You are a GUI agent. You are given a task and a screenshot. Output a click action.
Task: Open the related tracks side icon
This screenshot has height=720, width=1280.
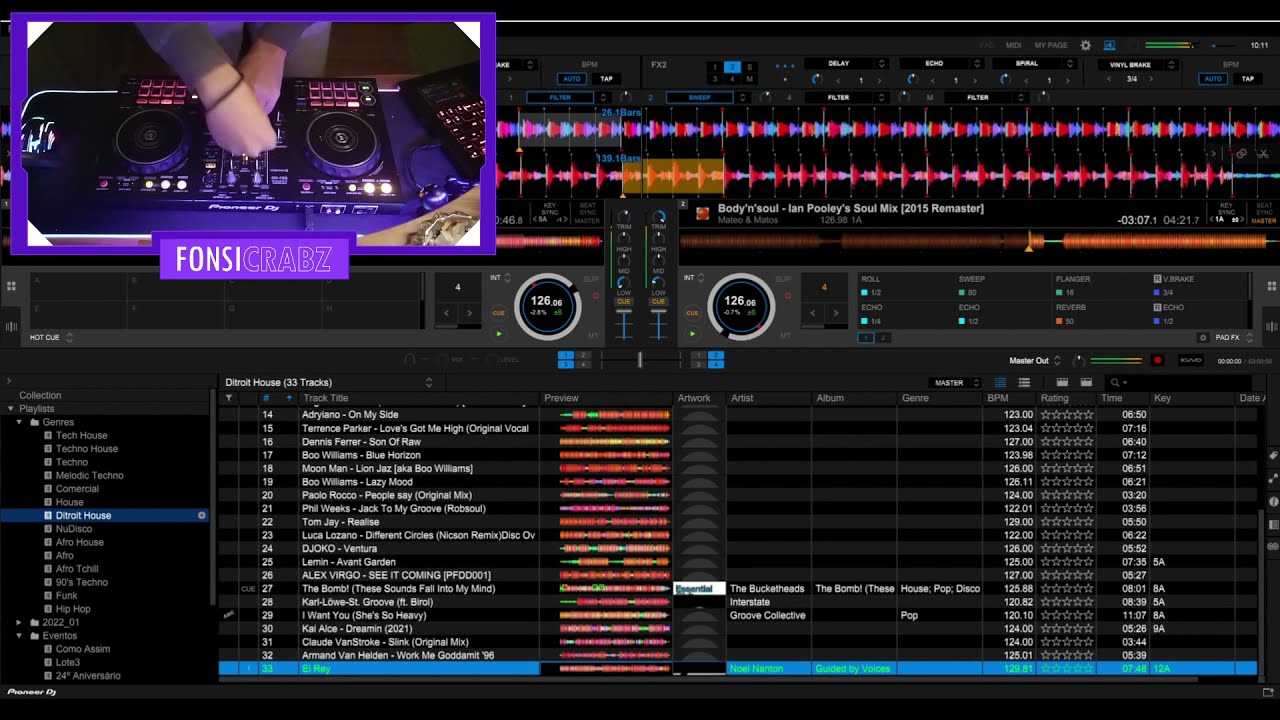[x=1273, y=478]
